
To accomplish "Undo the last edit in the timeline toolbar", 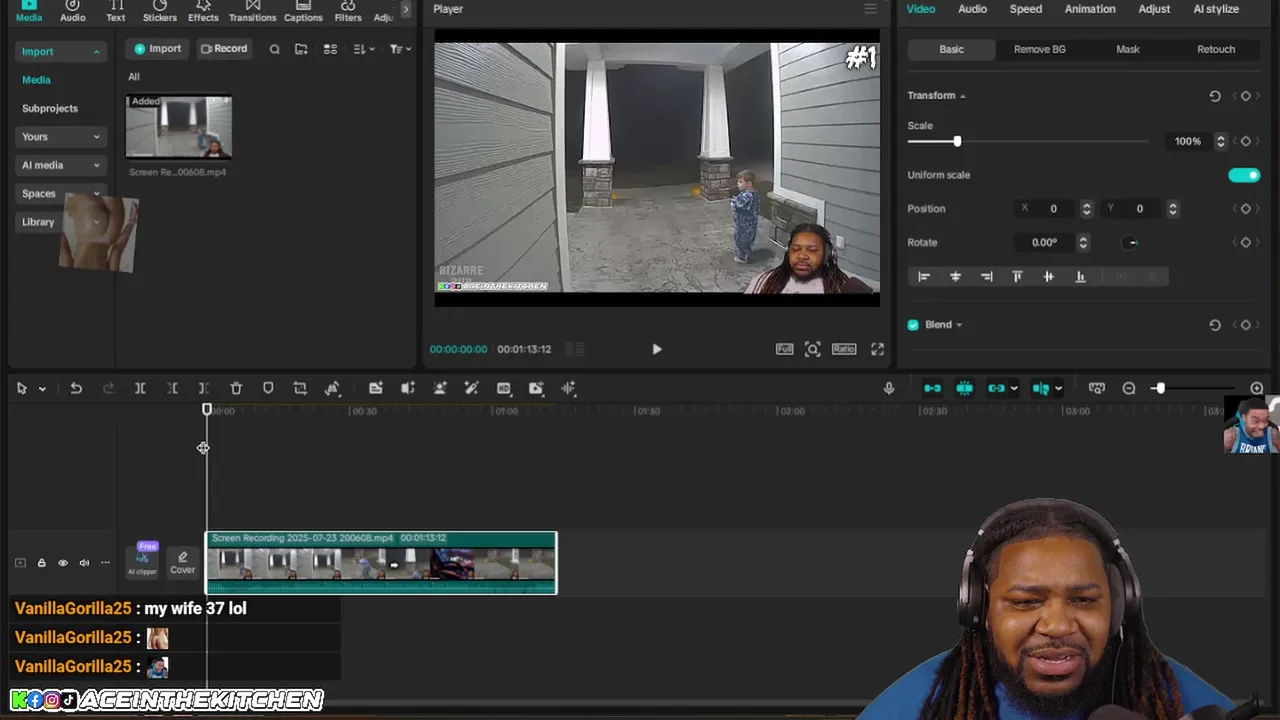I will click(76, 388).
